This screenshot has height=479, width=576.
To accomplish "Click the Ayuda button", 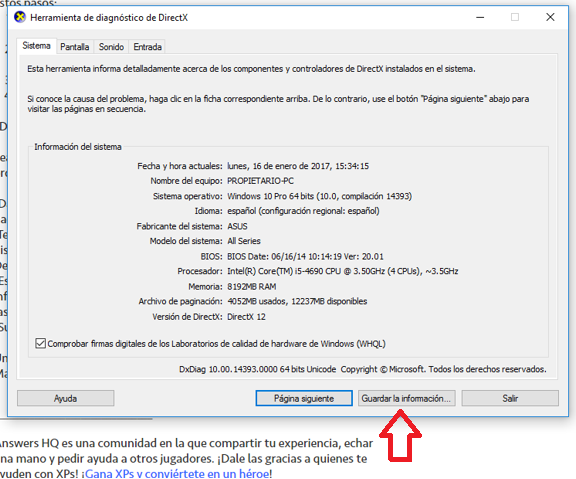I will pos(65,398).
